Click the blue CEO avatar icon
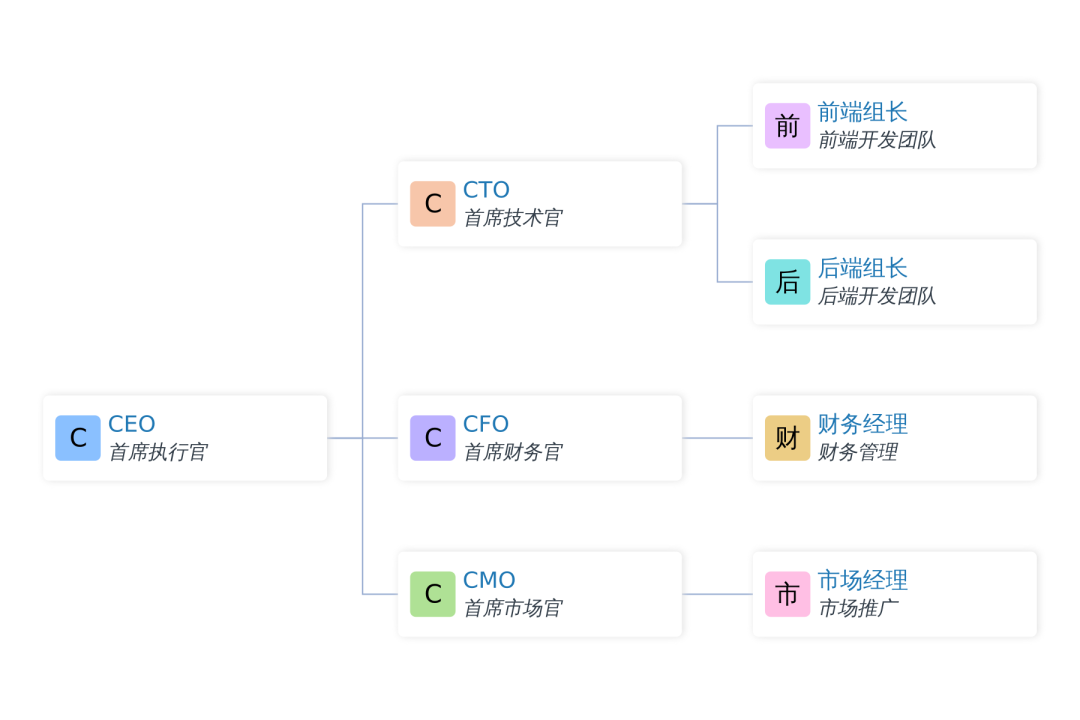The image size is (1080, 720). [x=78, y=438]
